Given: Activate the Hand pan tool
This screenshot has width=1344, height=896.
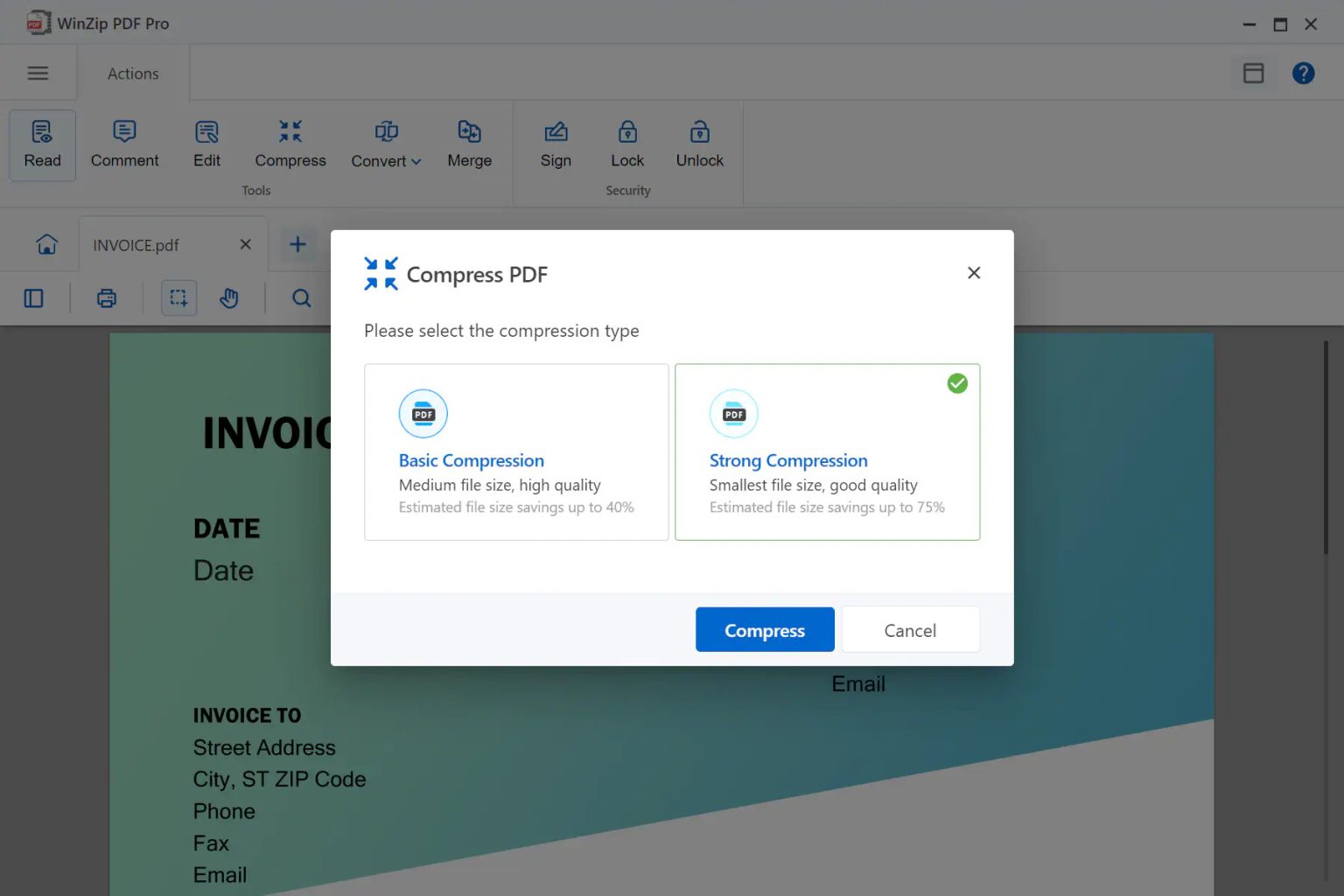Looking at the screenshot, I should (229, 297).
